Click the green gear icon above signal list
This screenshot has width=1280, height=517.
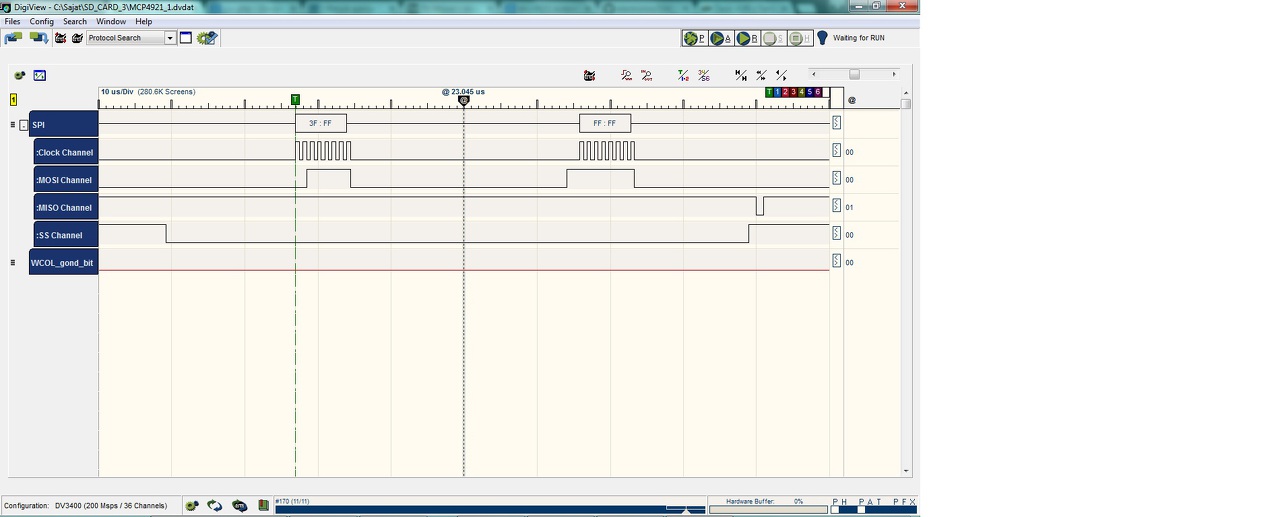click(x=20, y=75)
